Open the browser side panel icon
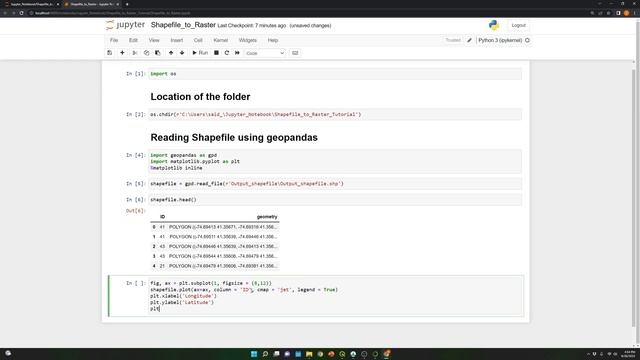This screenshot has width=640, height=360. (618, 13)
